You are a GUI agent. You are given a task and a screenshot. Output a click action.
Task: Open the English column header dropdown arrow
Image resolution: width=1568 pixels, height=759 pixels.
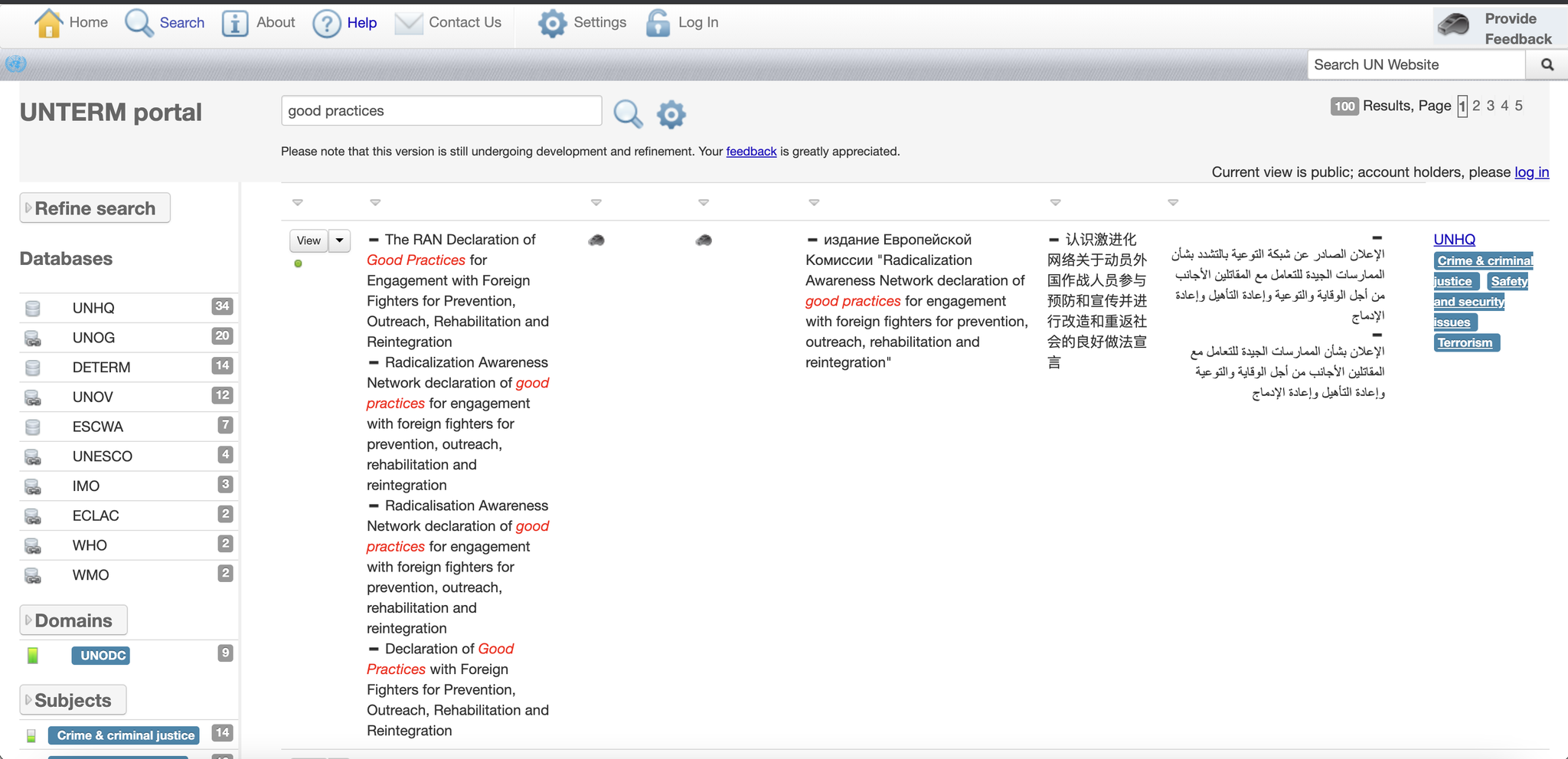375,203
